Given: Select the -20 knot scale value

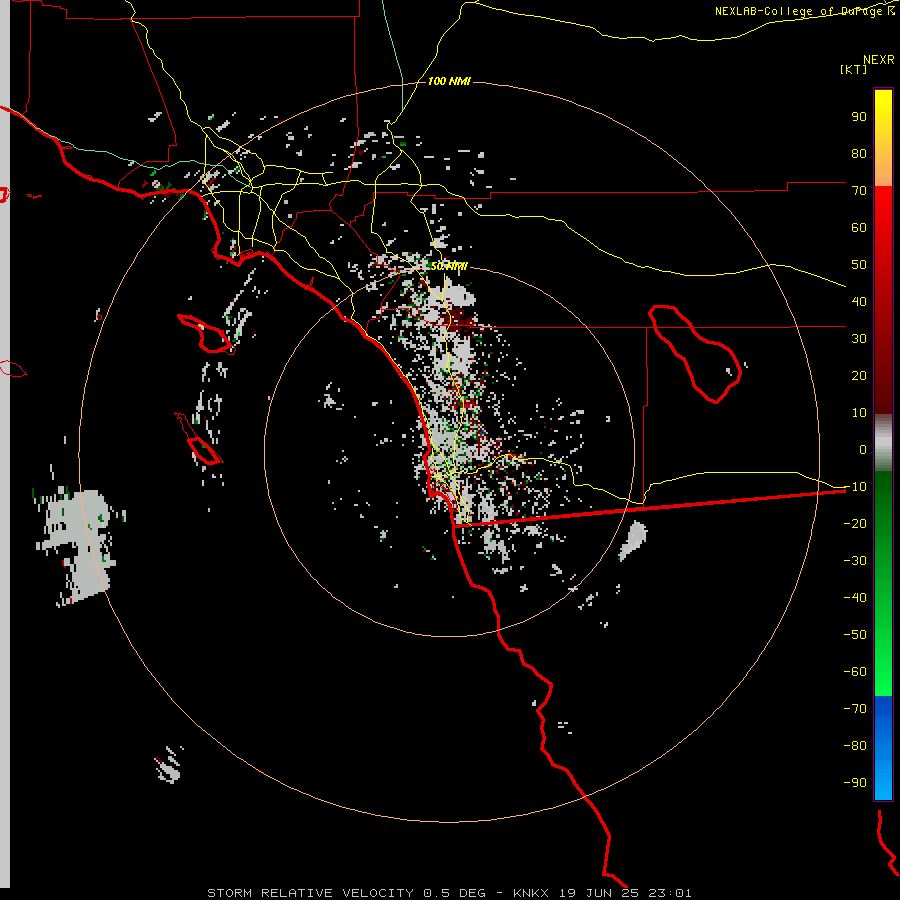Looking at the screenshot, I should (x=855, y=524).
